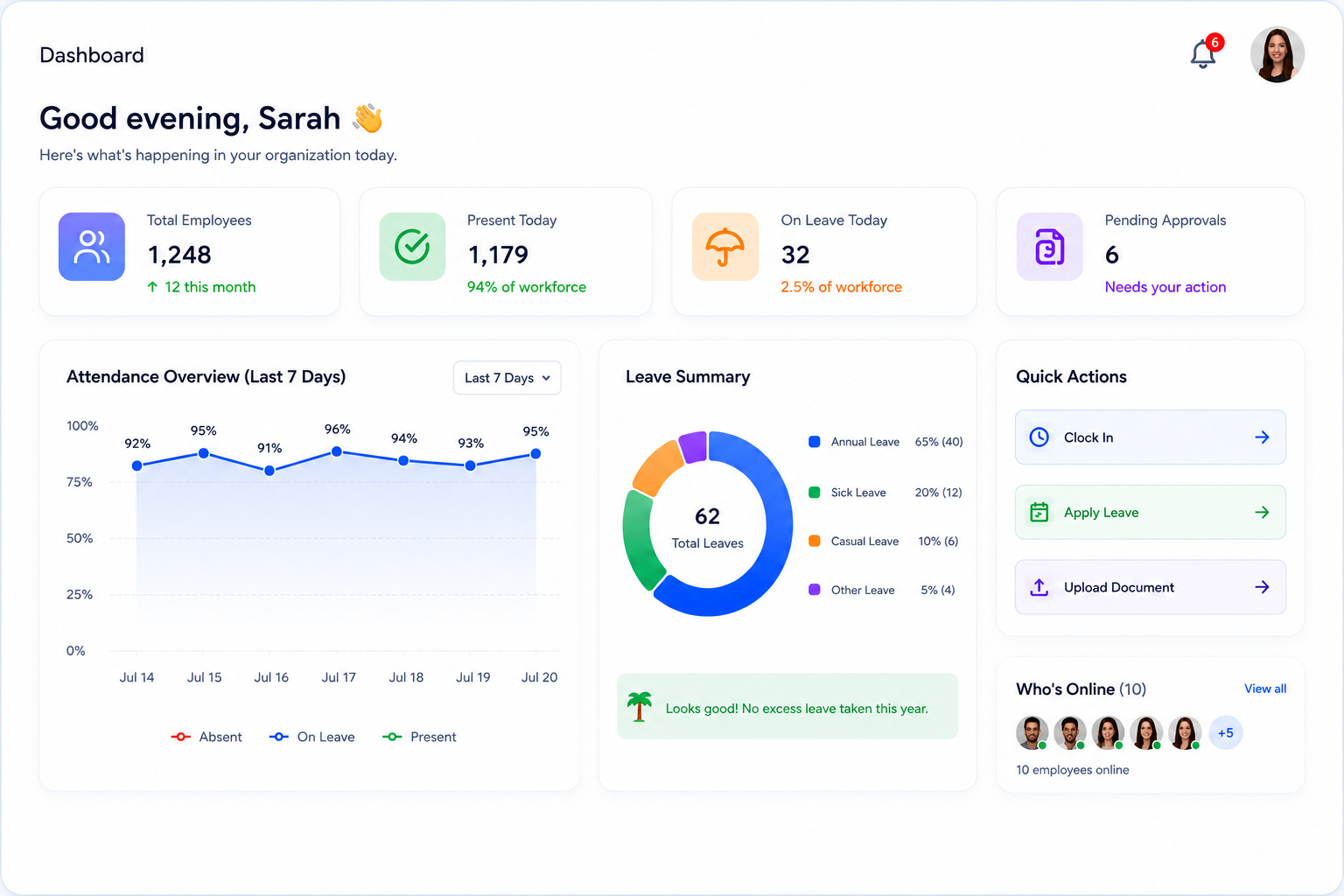
Task: Click the Present Today value 1,179
Action: click(498, 255)
